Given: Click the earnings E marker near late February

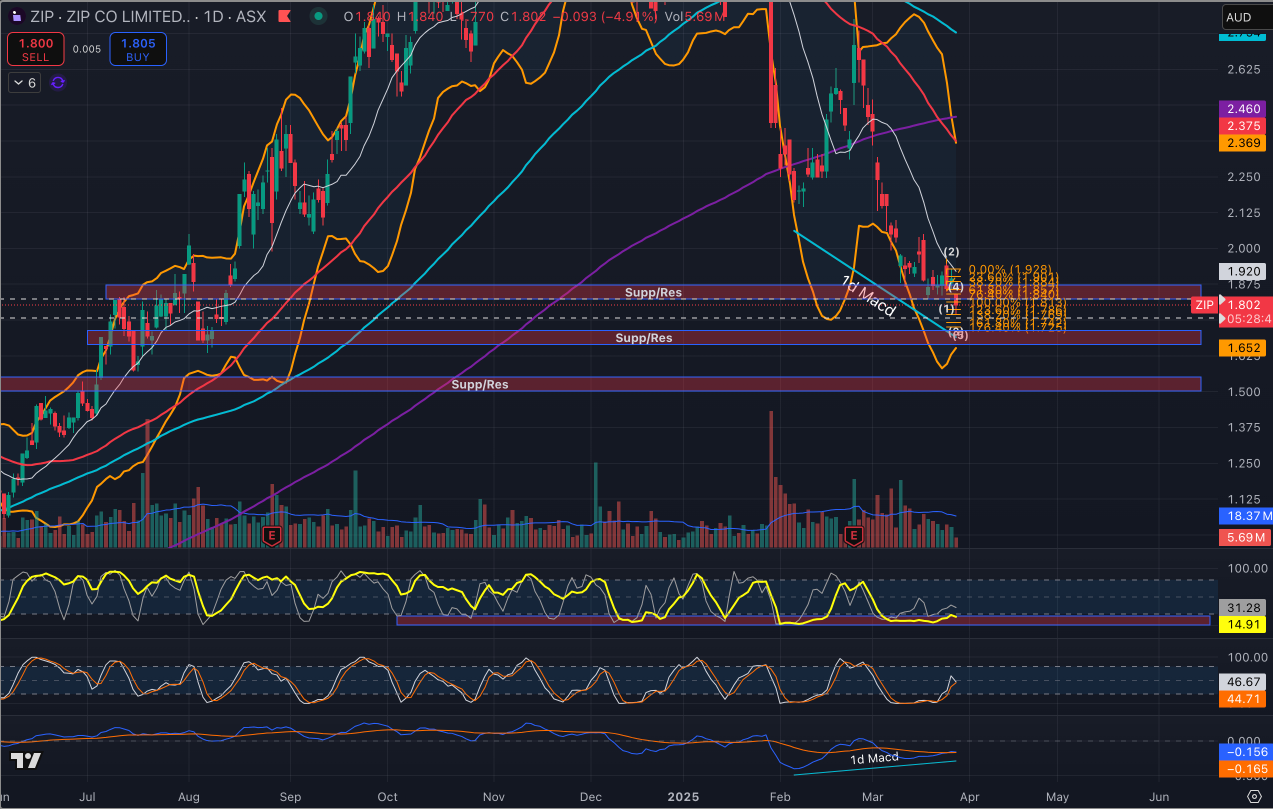Looking at the screenshot, I should click(853, 537).
